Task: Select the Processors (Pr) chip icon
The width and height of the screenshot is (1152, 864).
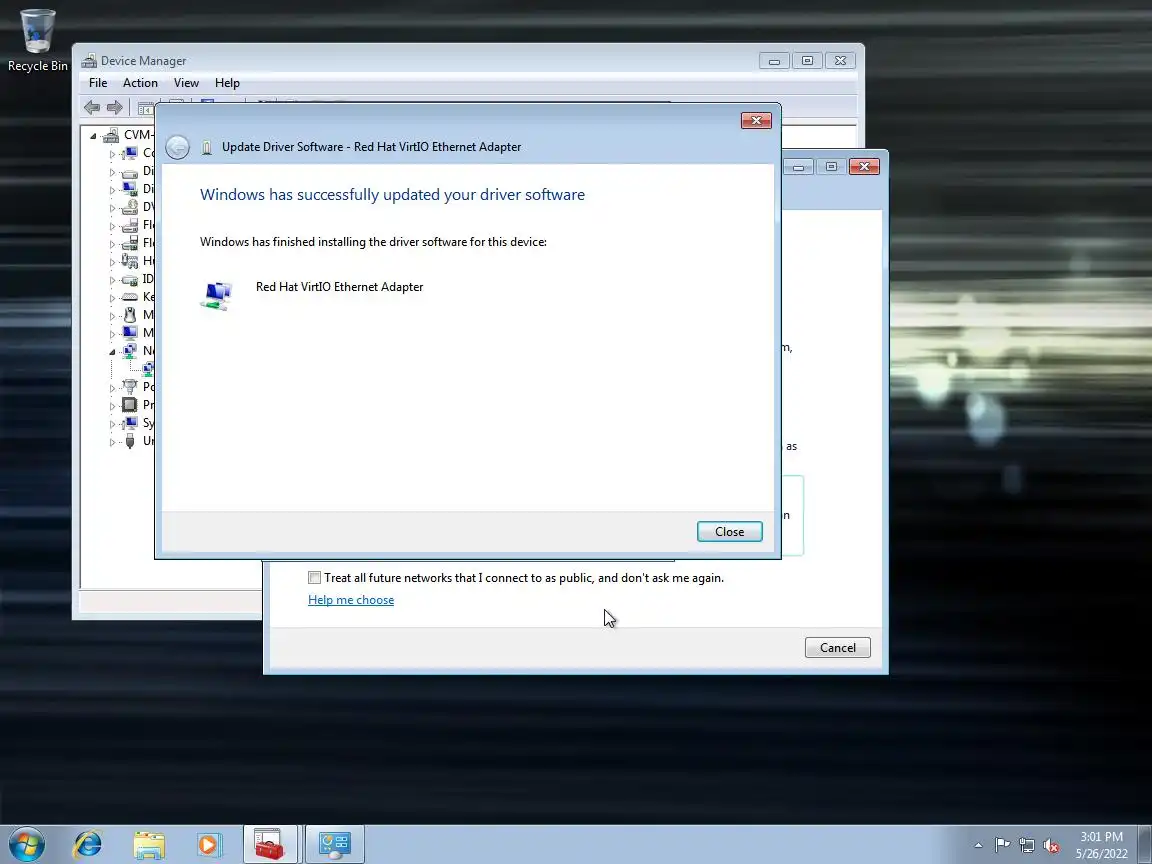Action: coord(129,405)
